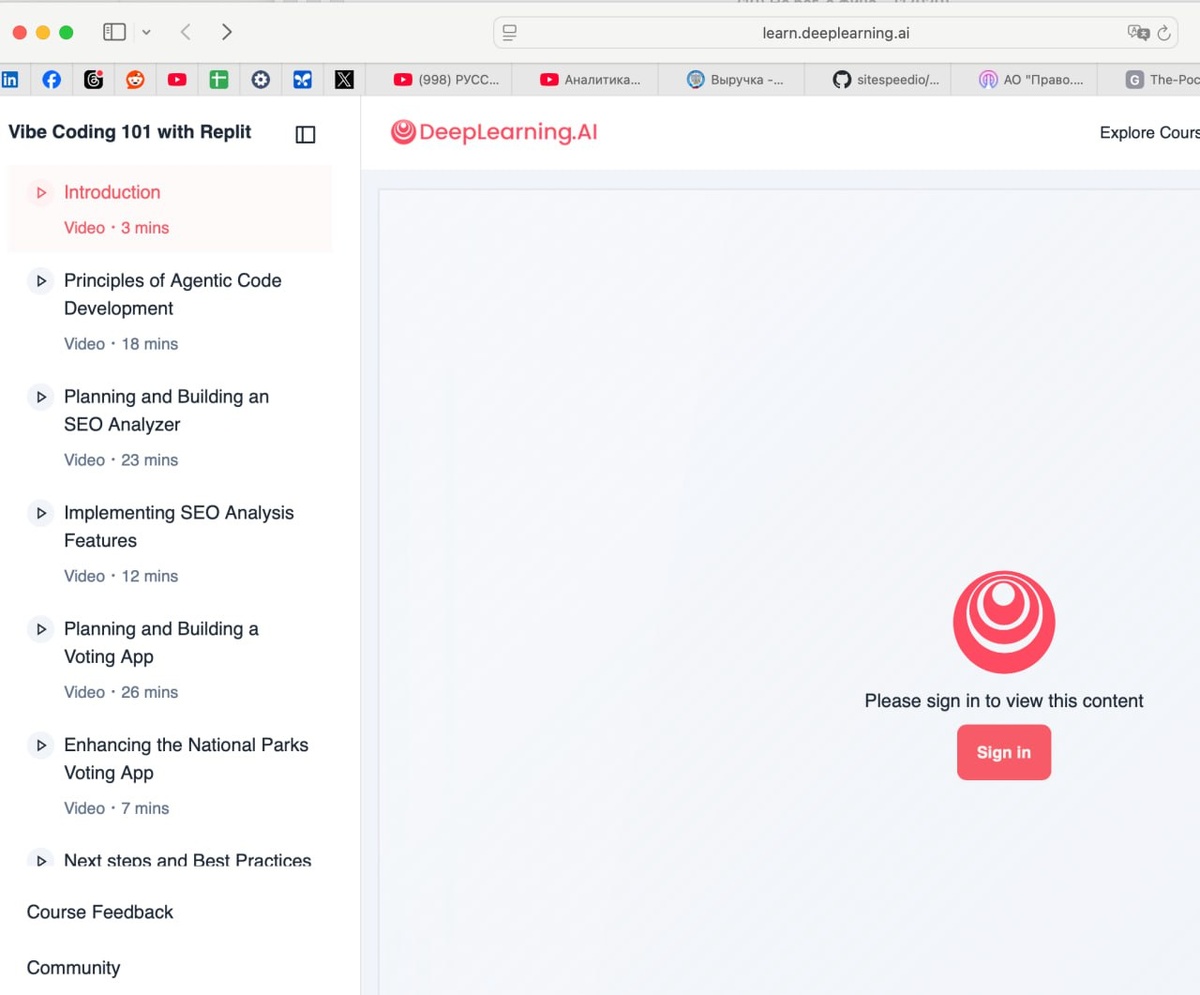The image size is (1200, 995).
Task: Open Planning and Building a Voting App lesson
Action: [161, 642]
